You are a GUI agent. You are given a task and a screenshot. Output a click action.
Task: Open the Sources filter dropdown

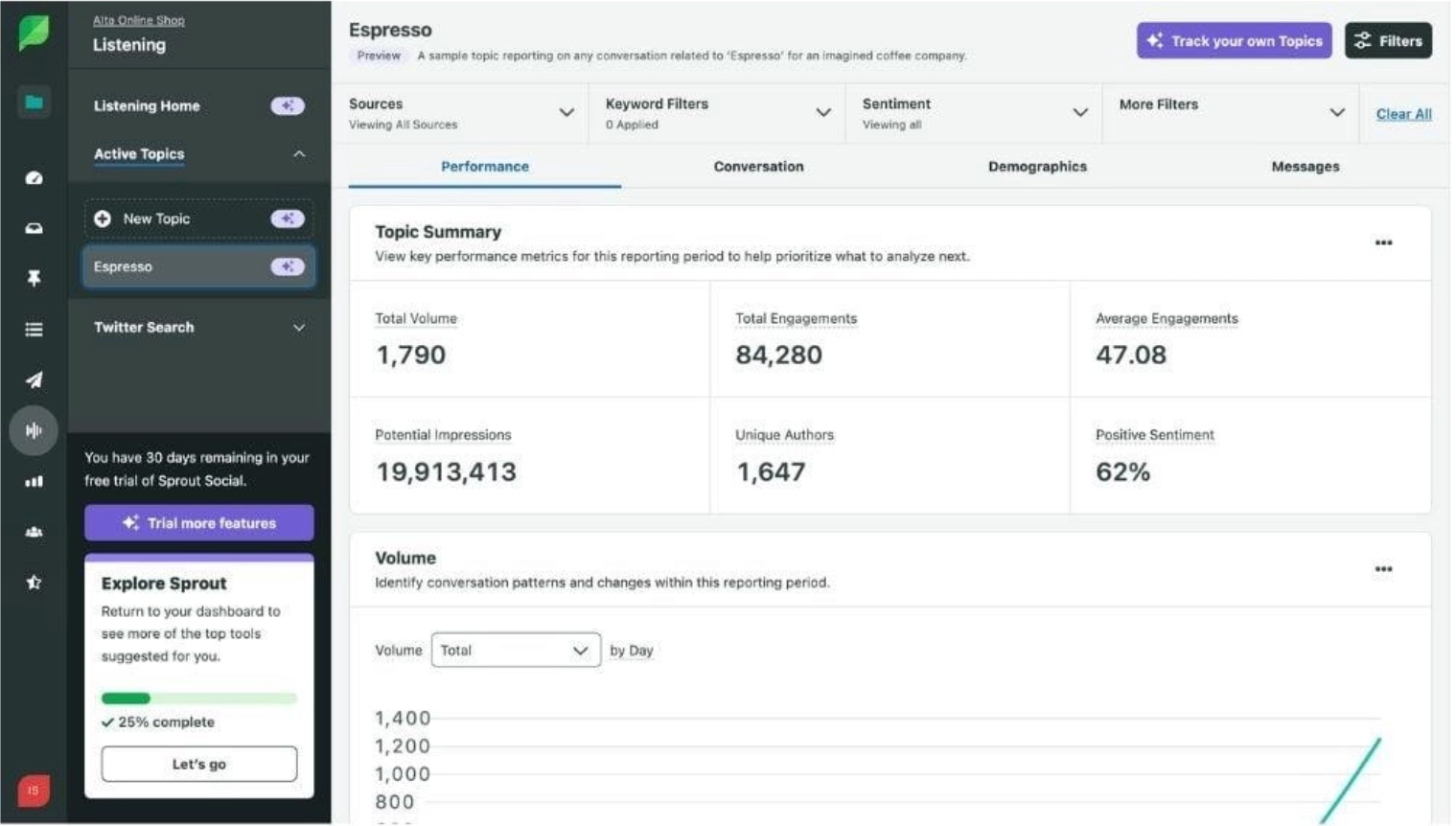(x=460, y=113)
